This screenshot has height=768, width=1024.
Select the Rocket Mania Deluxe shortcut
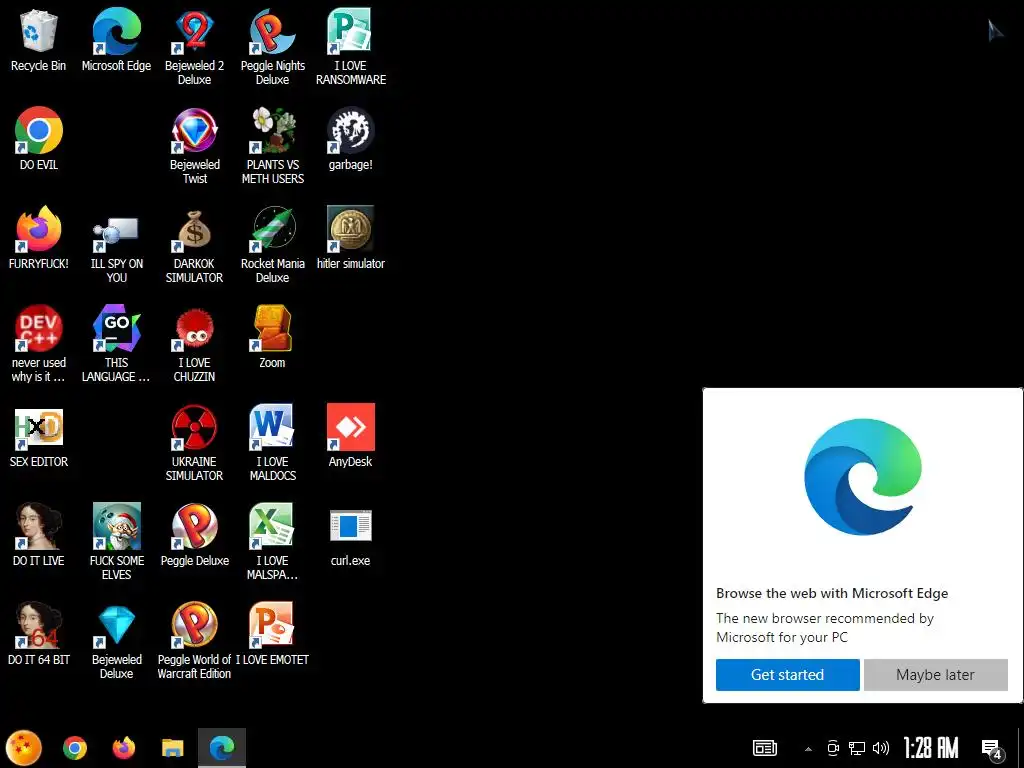coord(272,246)
